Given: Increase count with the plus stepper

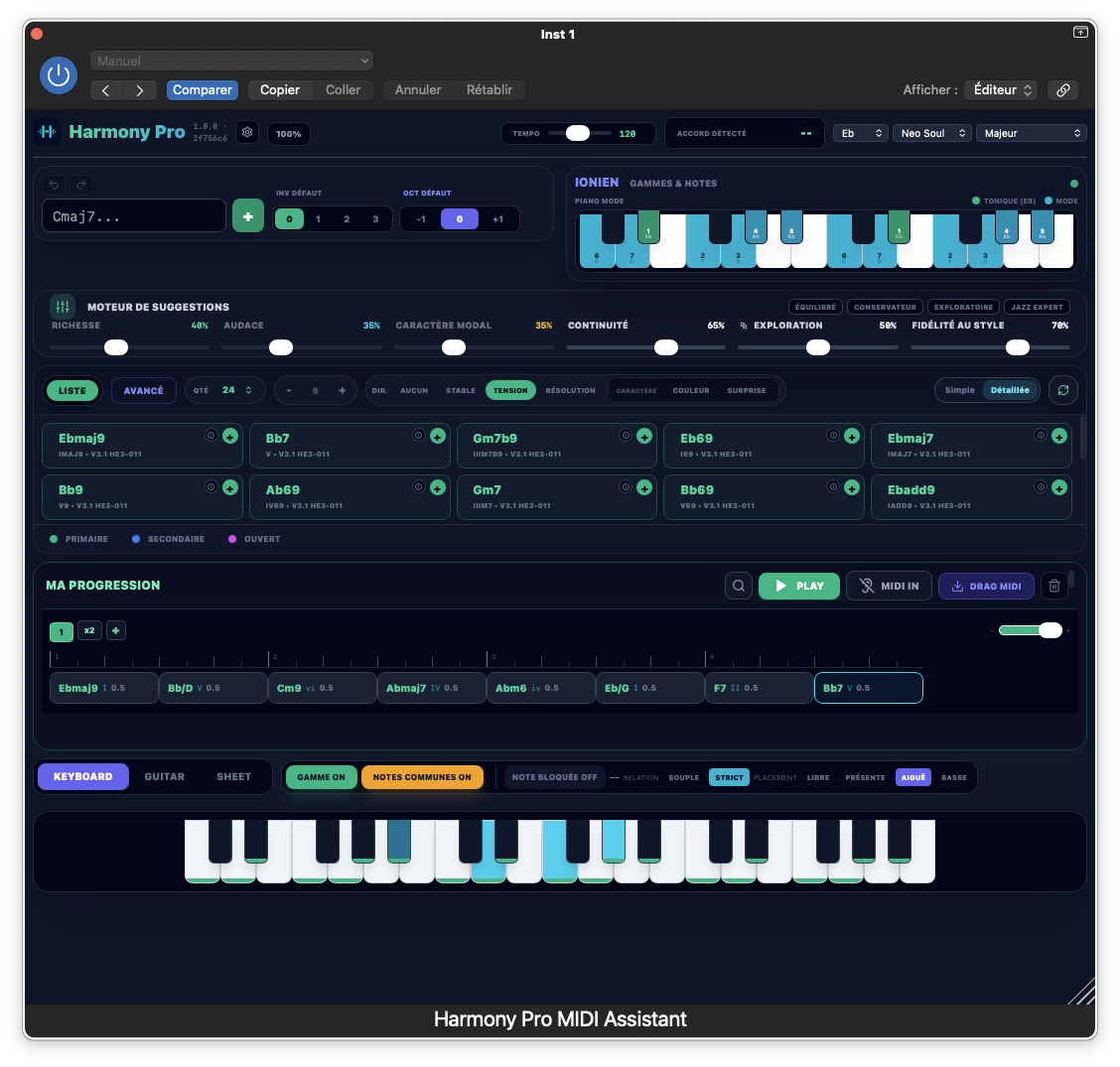Looking at the screenshot, I should coord(343,390).
